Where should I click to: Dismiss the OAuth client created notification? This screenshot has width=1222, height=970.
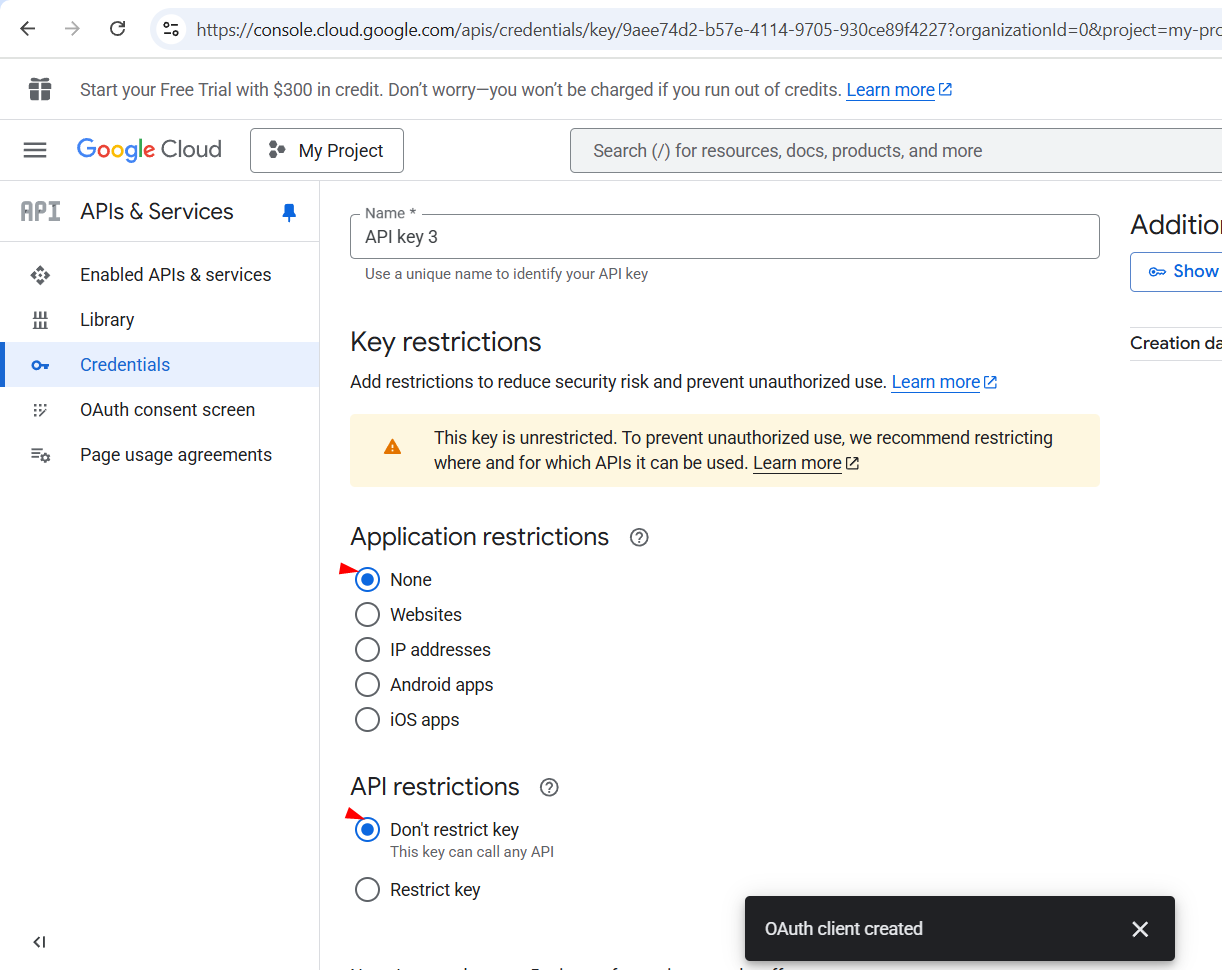[1139, 929]
